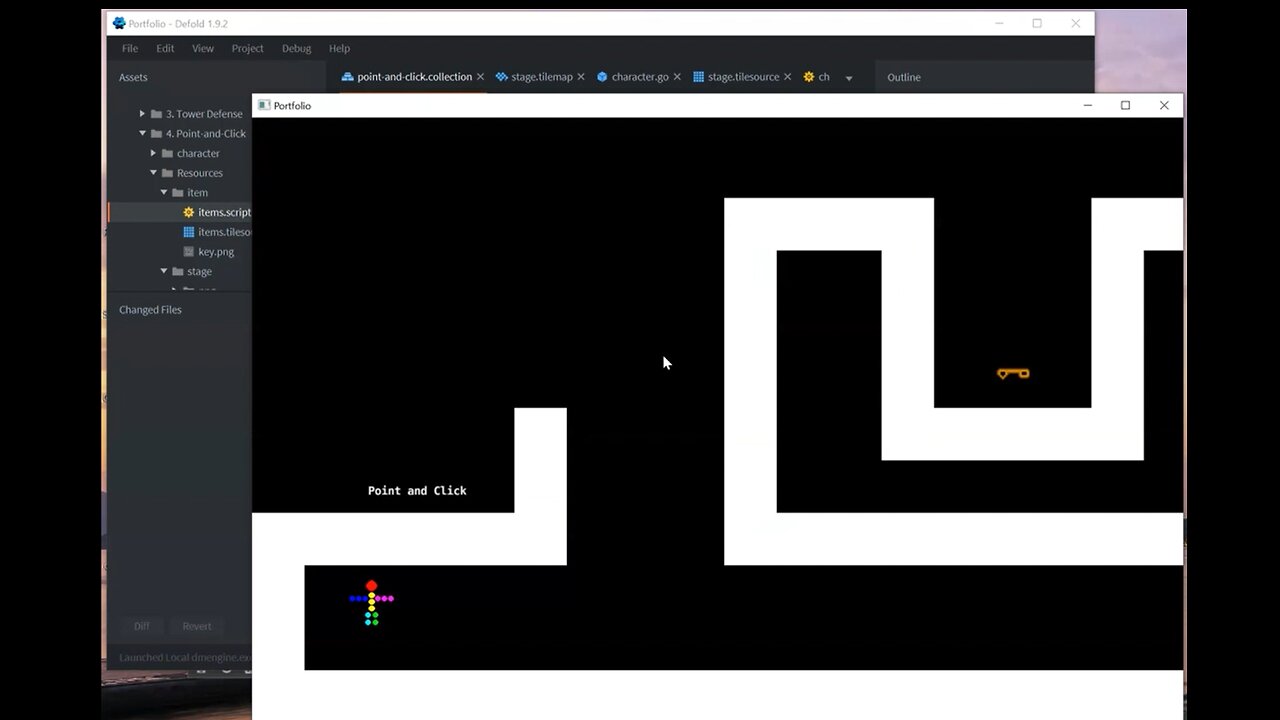The height and width of the screenshot is (720, 1280).
Task: Click the gear icon on the 'ch' tab
Action: click(x=808, y=77)
